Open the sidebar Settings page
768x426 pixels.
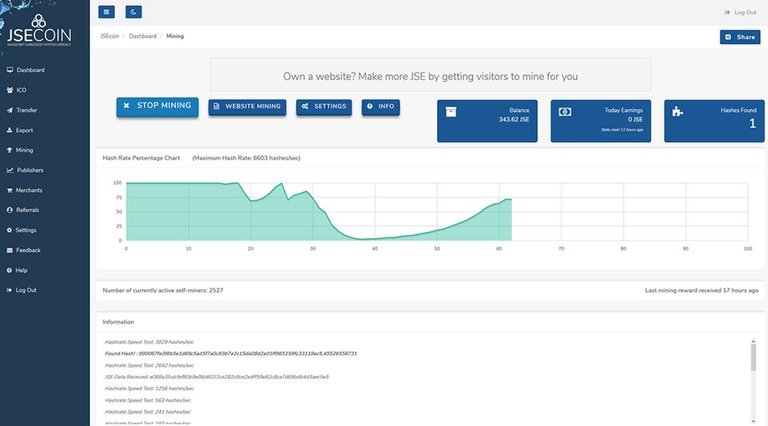pos(26,230)
